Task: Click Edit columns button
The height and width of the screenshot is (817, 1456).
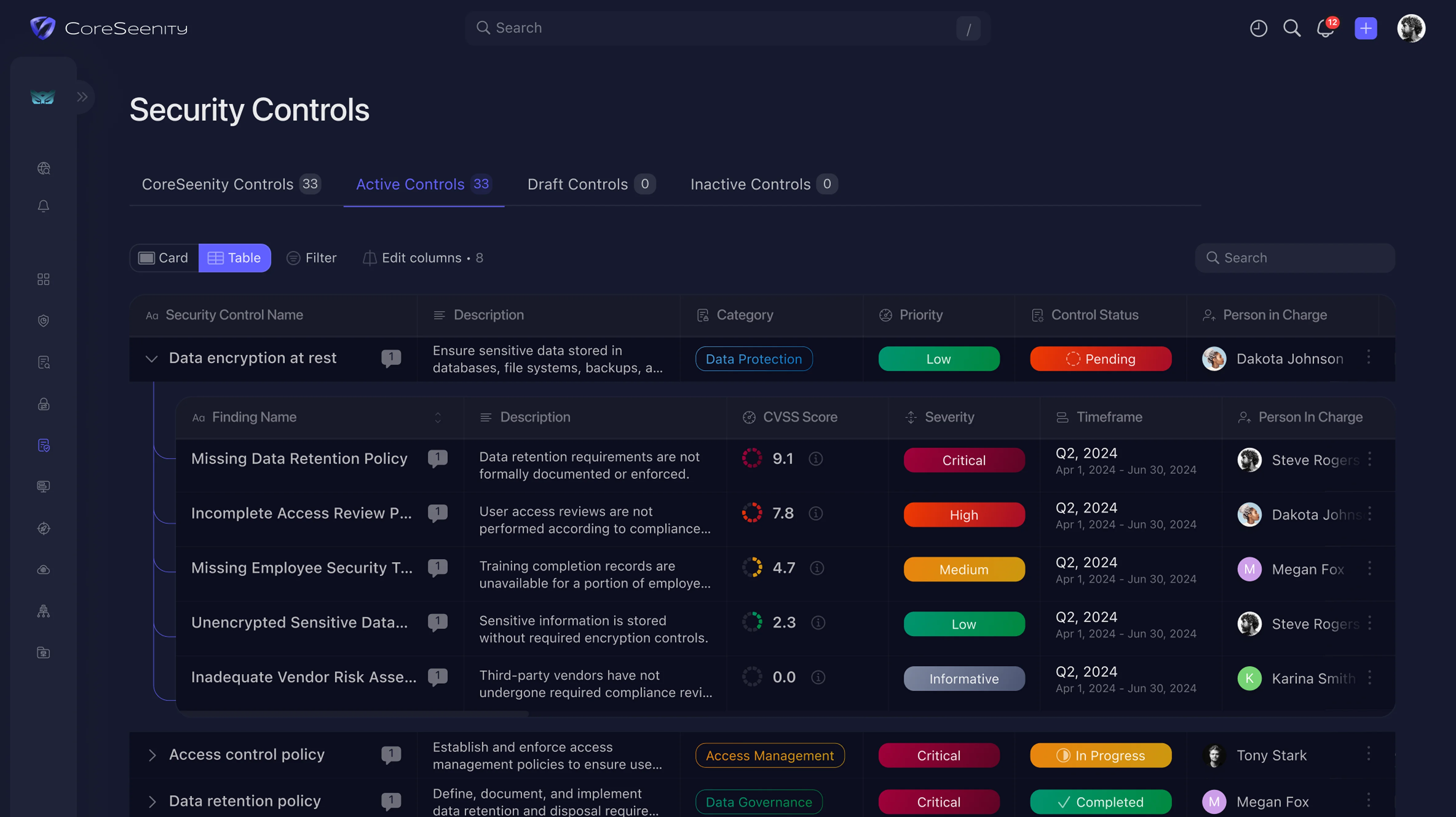Action: point(423,258)
